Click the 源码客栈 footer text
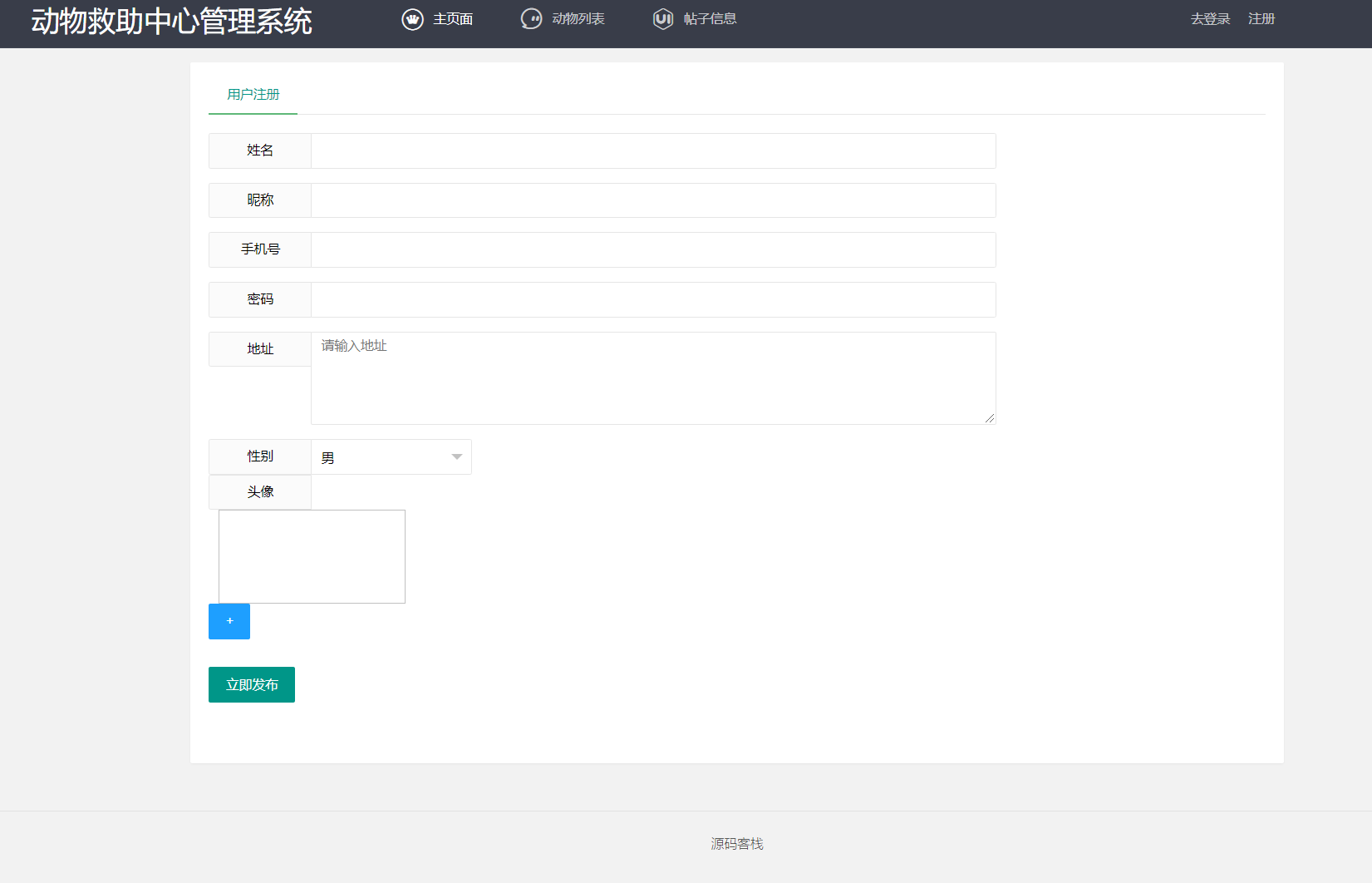1372x883 pixels. [x=737, y=844]
